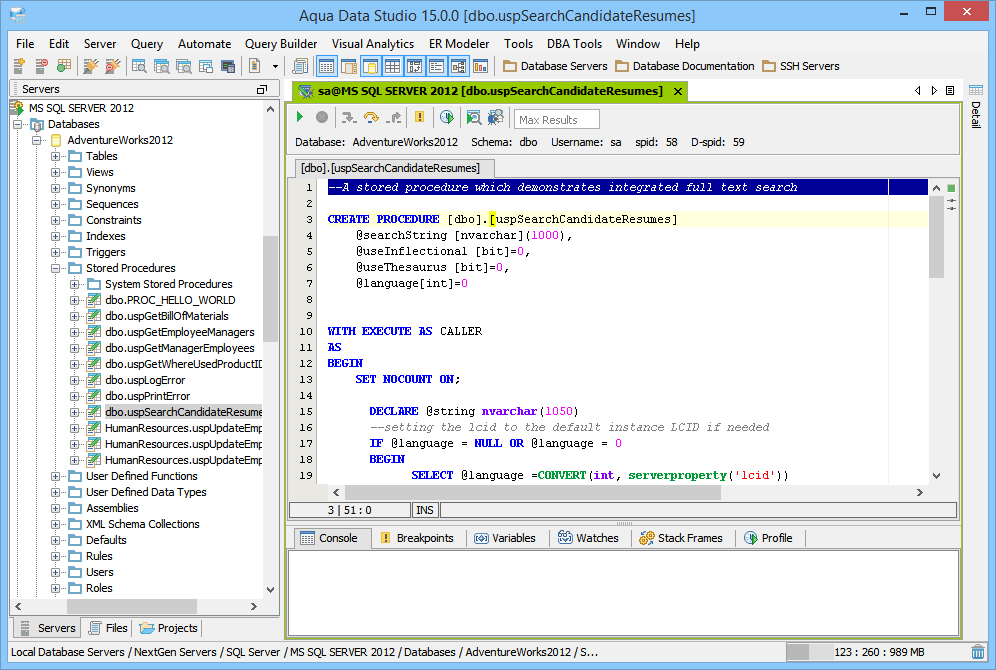Click the Max Results input field

(557, 120)
